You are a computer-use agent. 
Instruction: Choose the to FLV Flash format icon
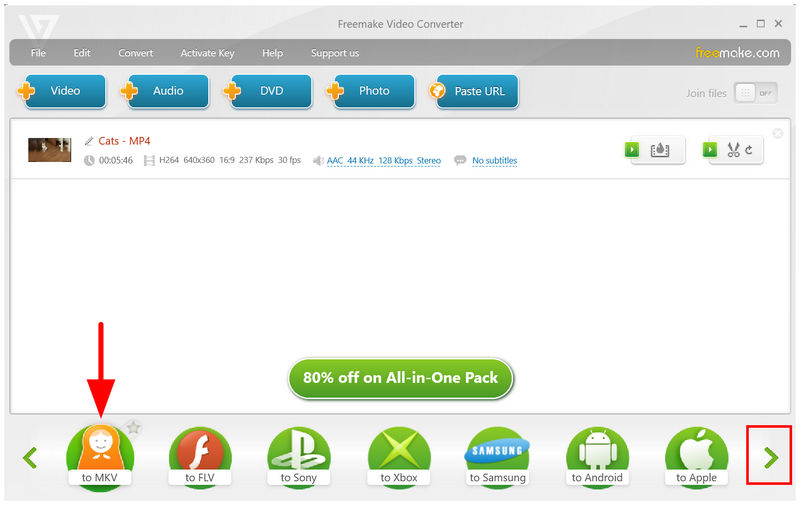(200, 458)
